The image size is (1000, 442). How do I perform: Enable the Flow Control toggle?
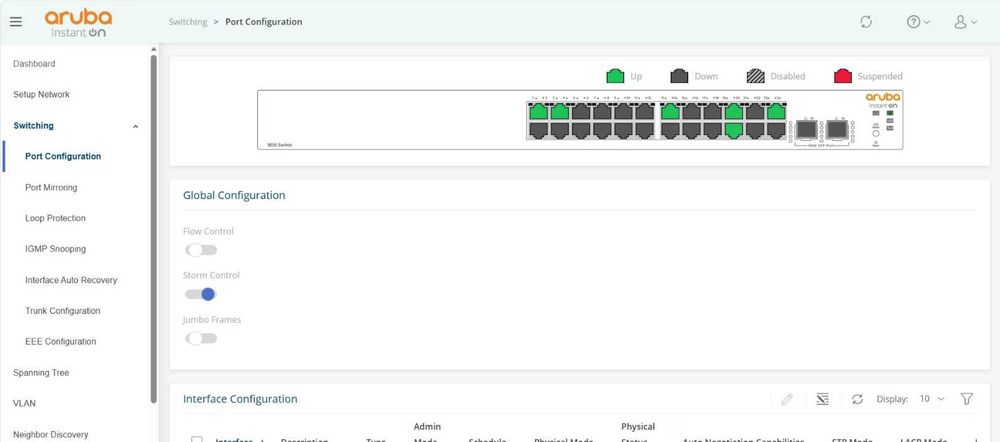tap(201, 250)
